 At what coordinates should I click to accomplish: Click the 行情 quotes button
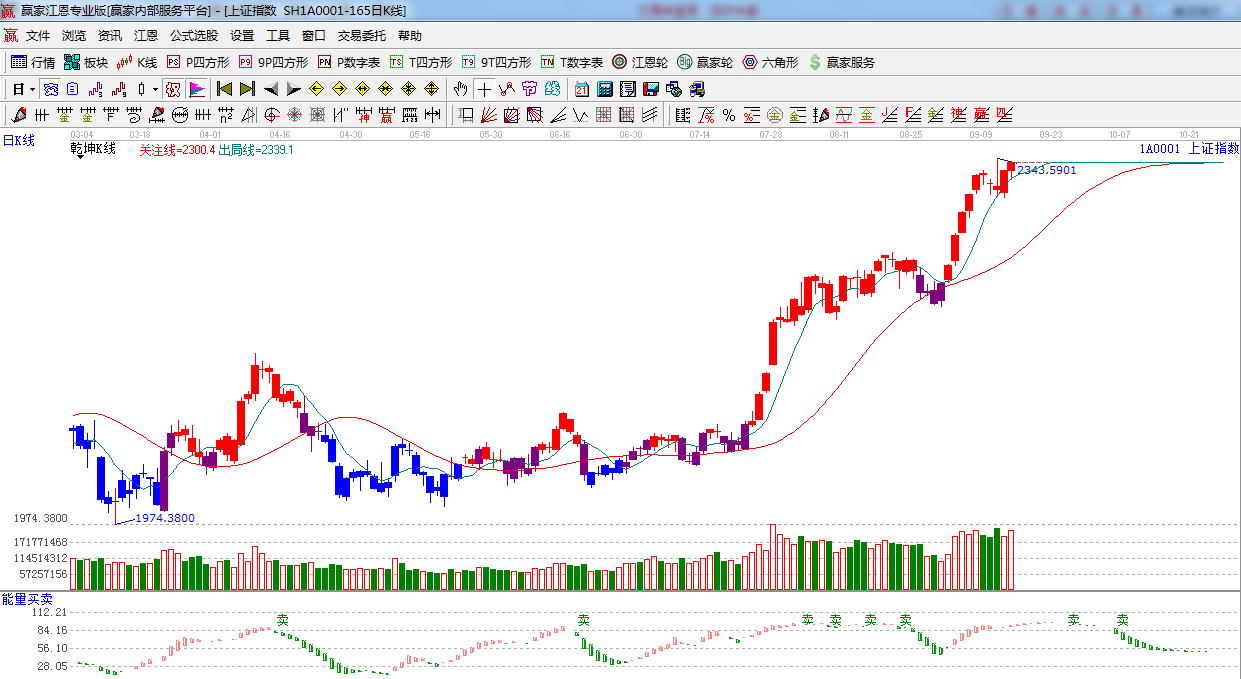[33, 62]
